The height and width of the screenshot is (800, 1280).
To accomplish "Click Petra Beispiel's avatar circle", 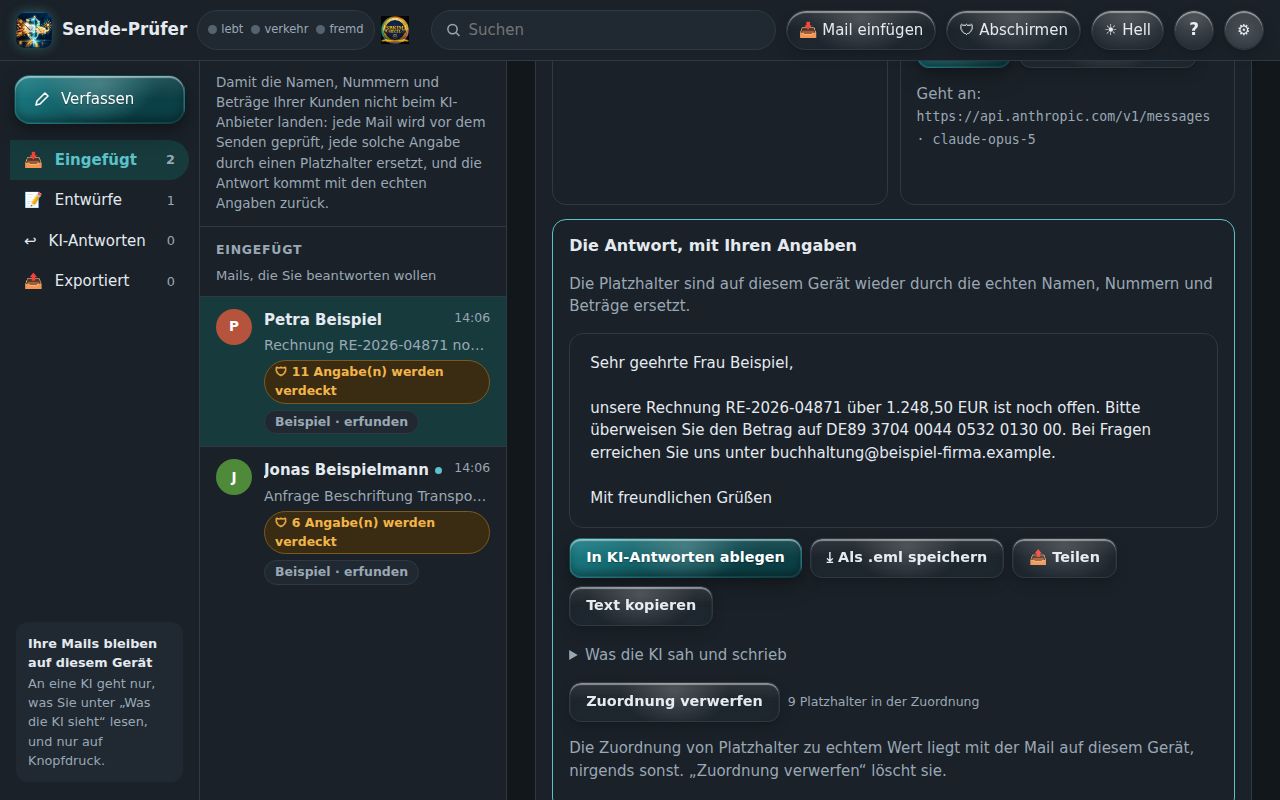I will click(x=234, y=326).
